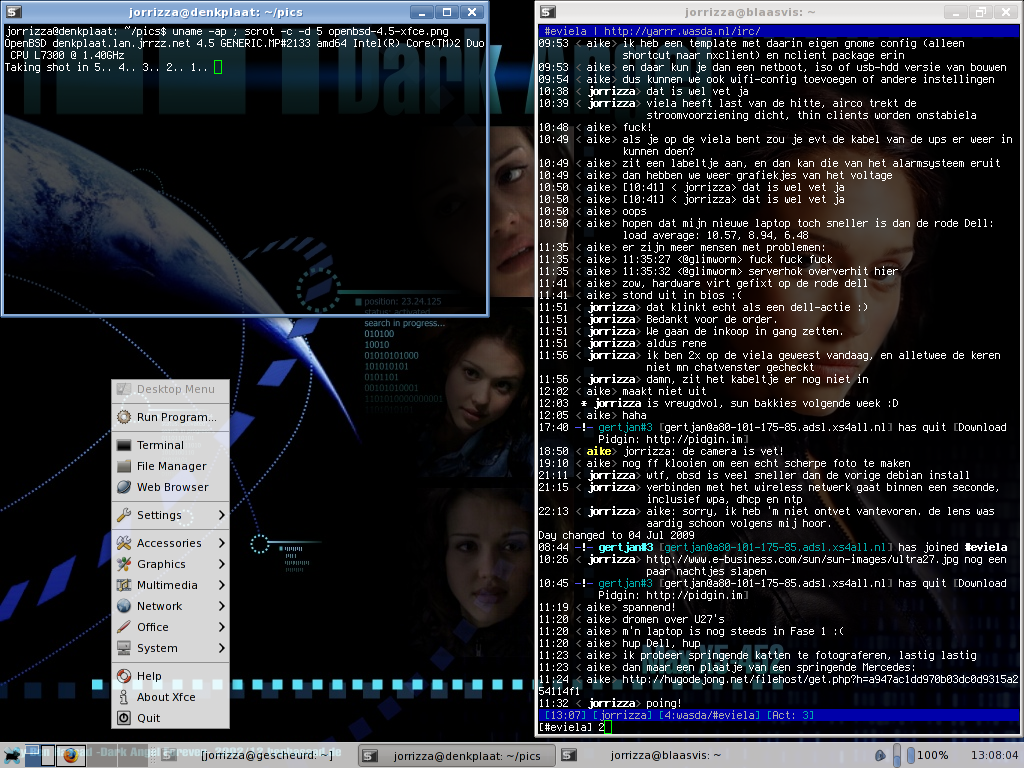Viewport: 1024px width, 768px height.
Task: Open the window menu icon of the denkplaat terminal
Action: pos(13,12)
